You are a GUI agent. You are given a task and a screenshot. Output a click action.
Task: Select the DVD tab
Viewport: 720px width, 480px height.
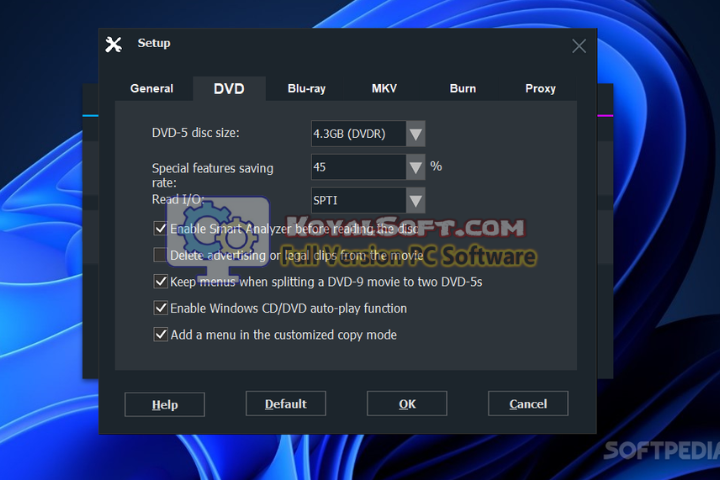pyautogui.click(x=229, y=88)
